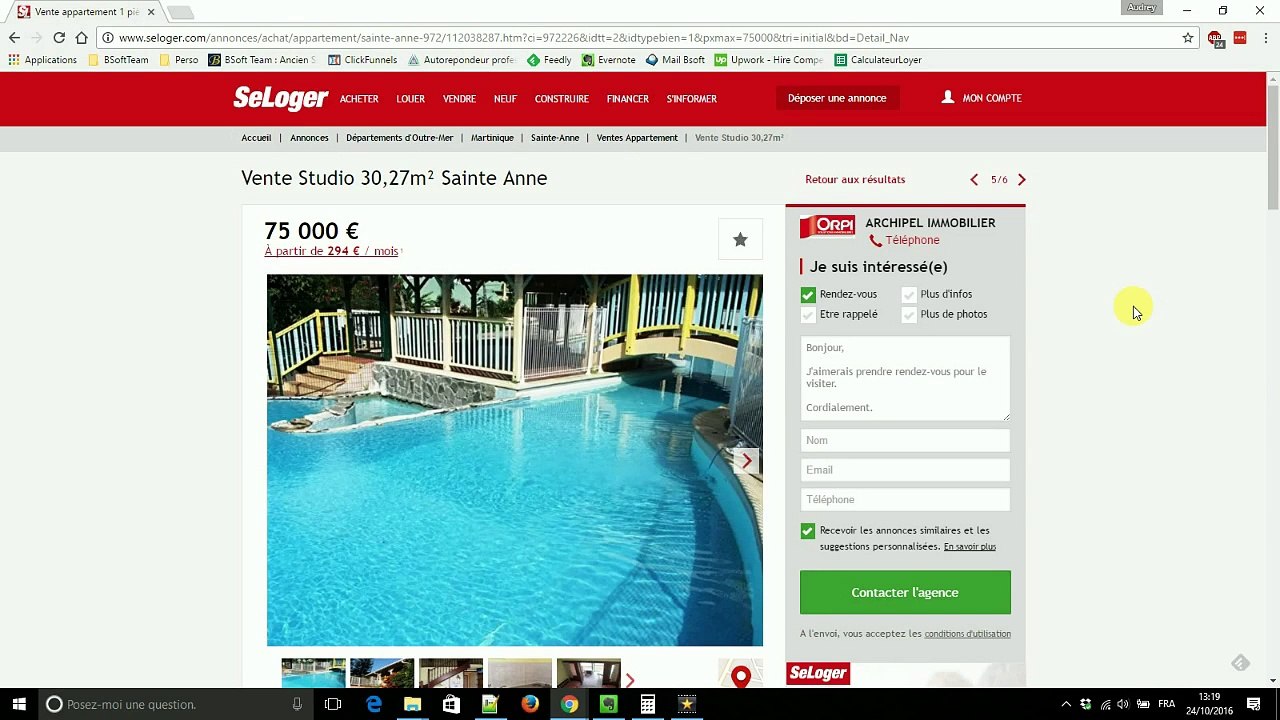Check the Plus d'infos checkbox

pyautogui.click(x=909, y=295)
